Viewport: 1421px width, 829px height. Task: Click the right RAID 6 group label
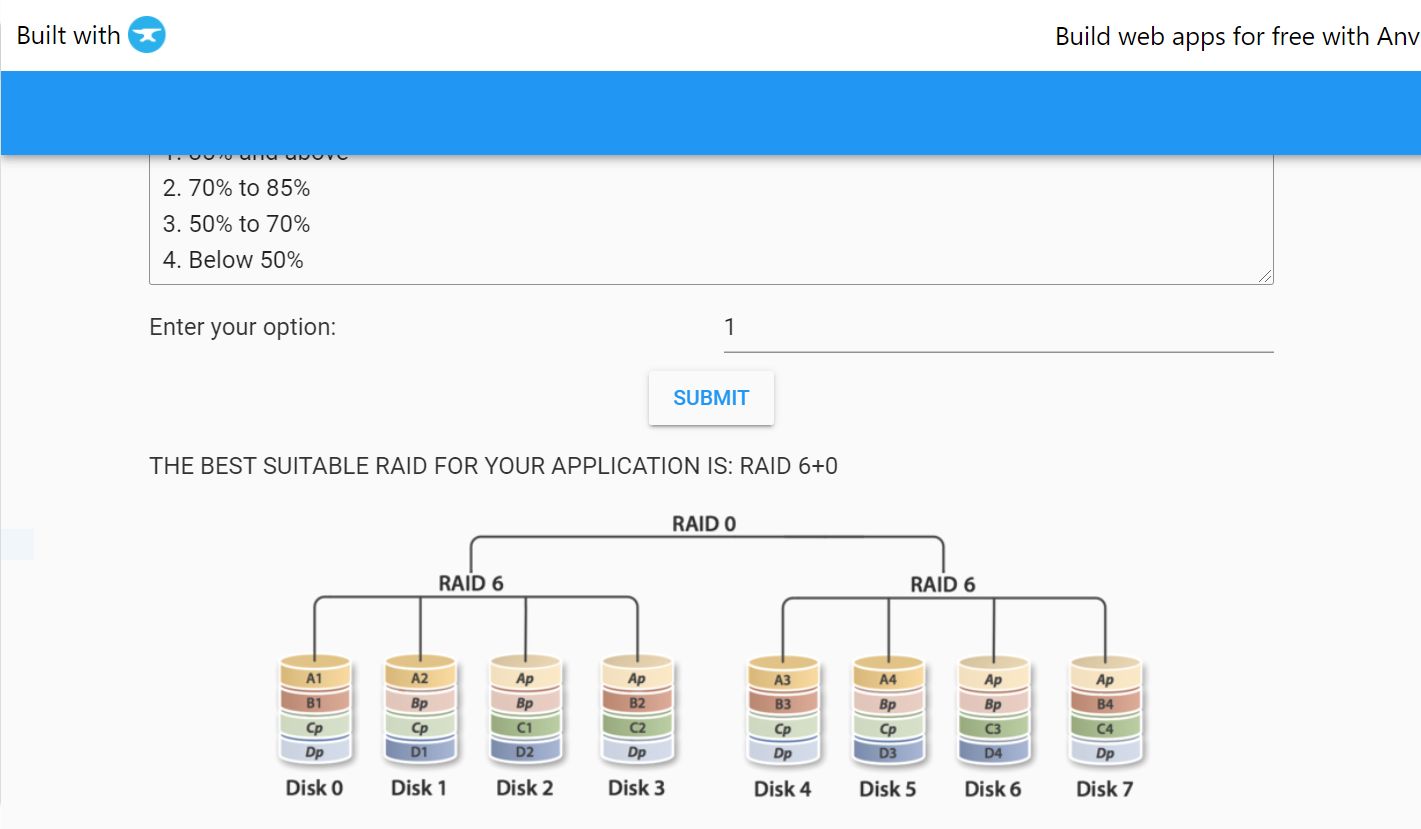pos(941,584)
